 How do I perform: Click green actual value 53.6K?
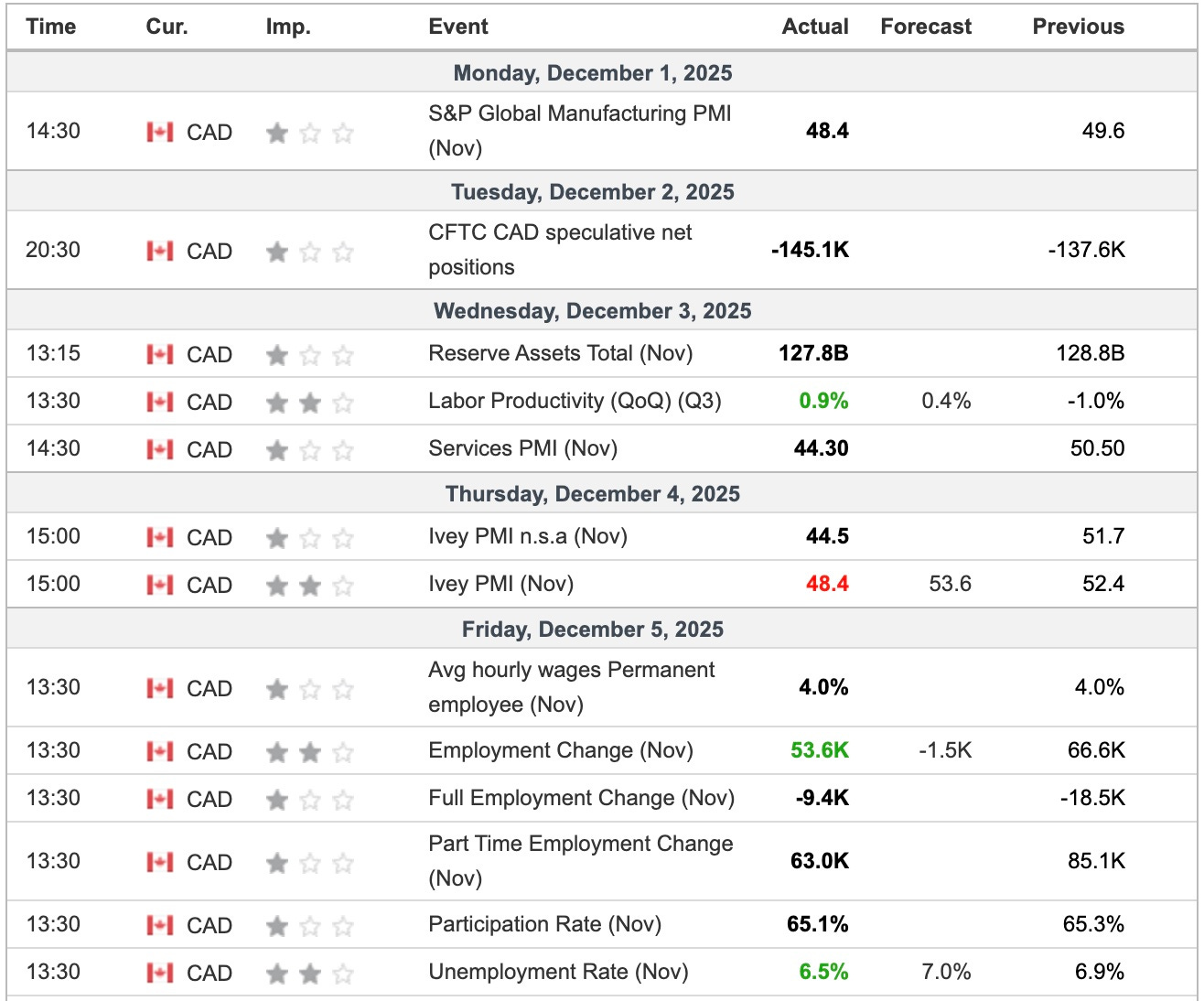[820, 750]
